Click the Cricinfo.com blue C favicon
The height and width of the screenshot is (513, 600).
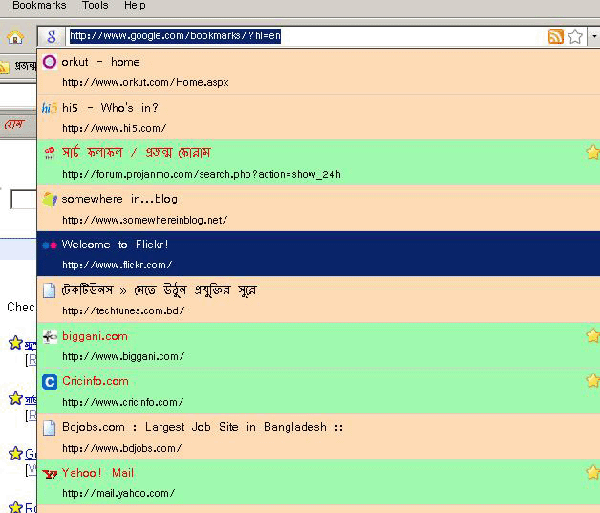(x=50, y=381)
